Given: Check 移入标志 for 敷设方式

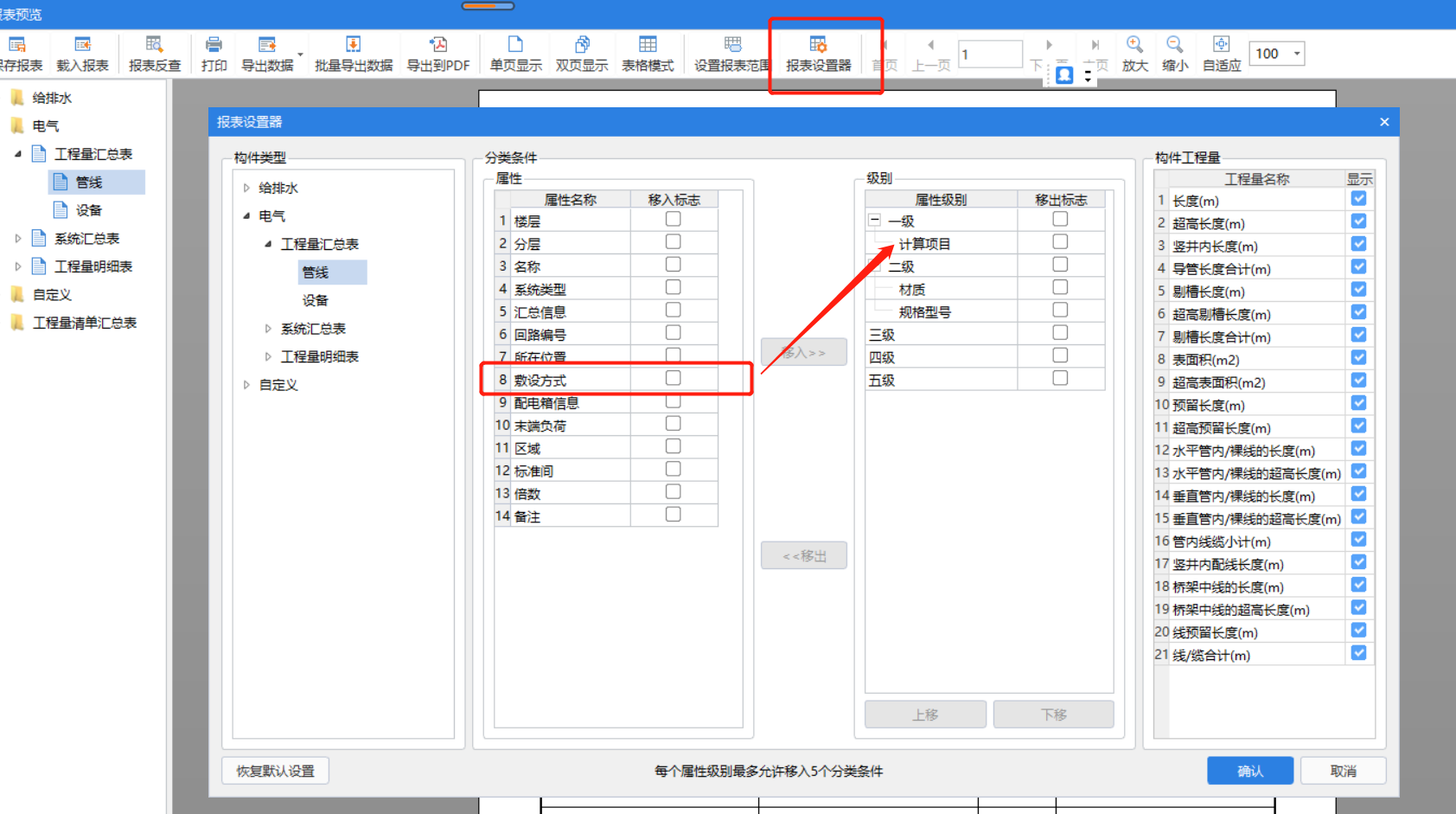Looking at the screenshot, I should [x=674, y=378].
